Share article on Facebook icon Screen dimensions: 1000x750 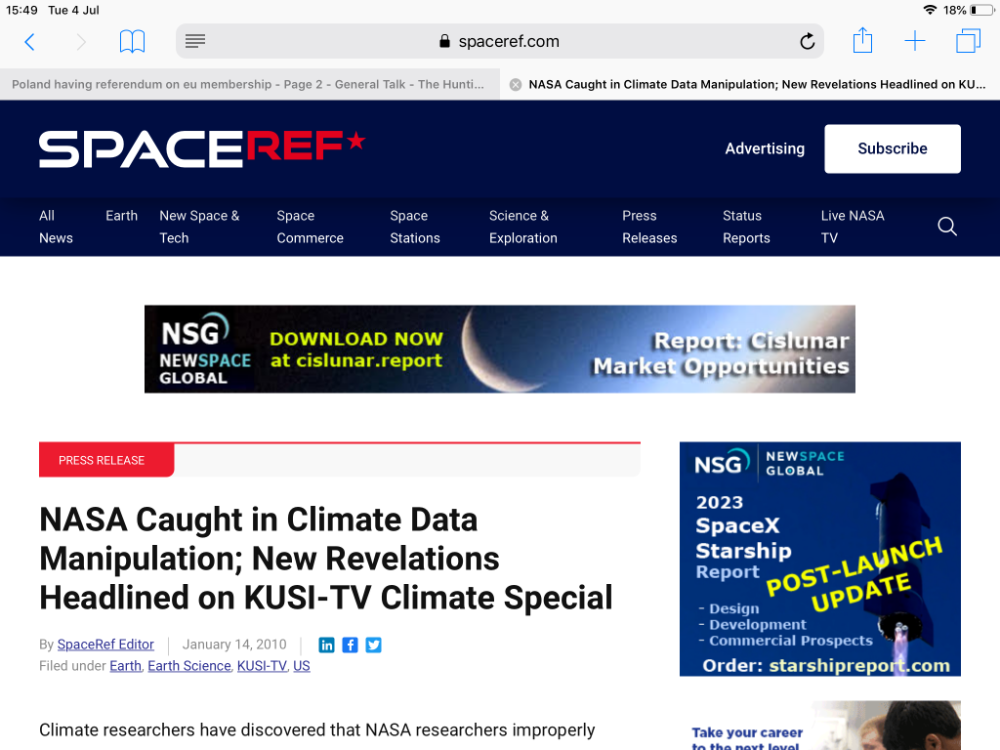click(350, 645)
